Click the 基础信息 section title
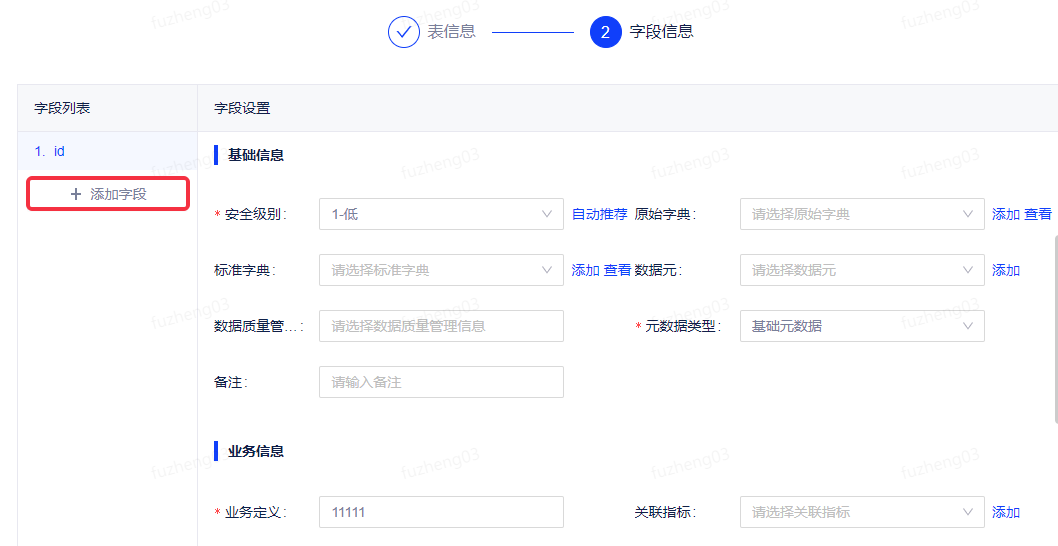The image size is (1058, 546). pos(256,155)
